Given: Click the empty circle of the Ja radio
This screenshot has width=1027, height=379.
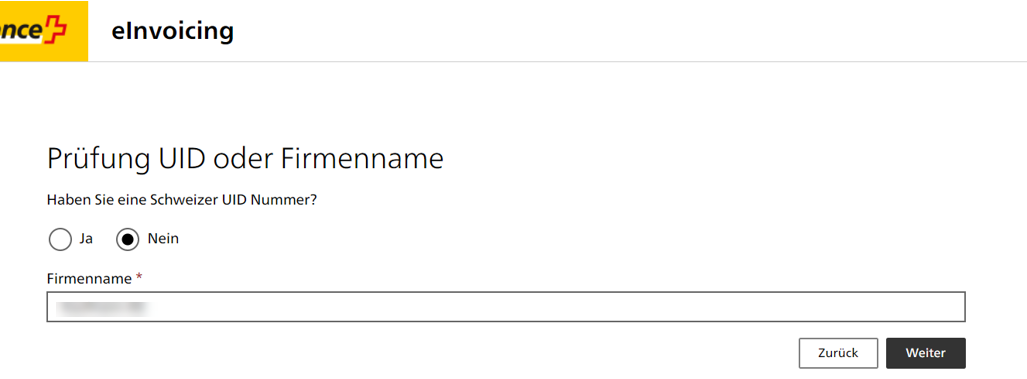Looking at the screenshot, I should click(x=60, y=240).
